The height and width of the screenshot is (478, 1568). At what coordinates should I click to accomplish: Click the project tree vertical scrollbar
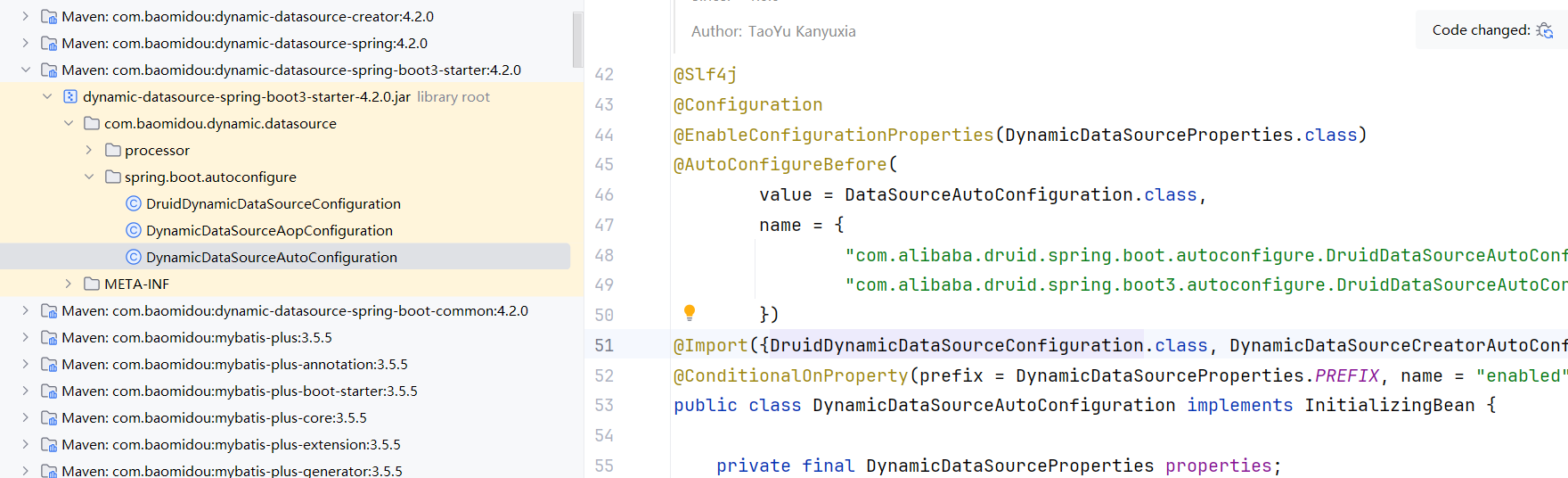coord(577,38)
